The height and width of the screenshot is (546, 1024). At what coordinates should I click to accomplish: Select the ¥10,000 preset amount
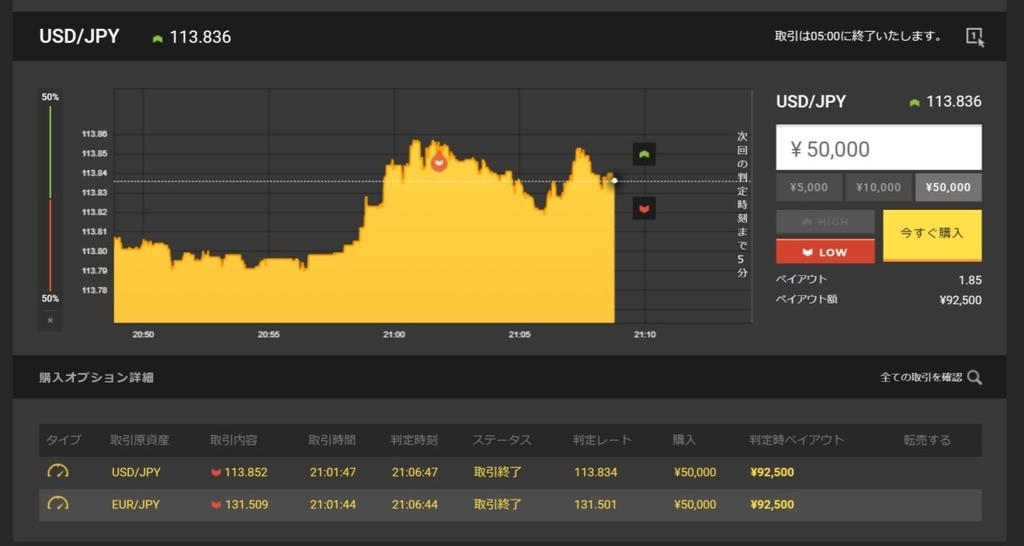tap(878, 187)
